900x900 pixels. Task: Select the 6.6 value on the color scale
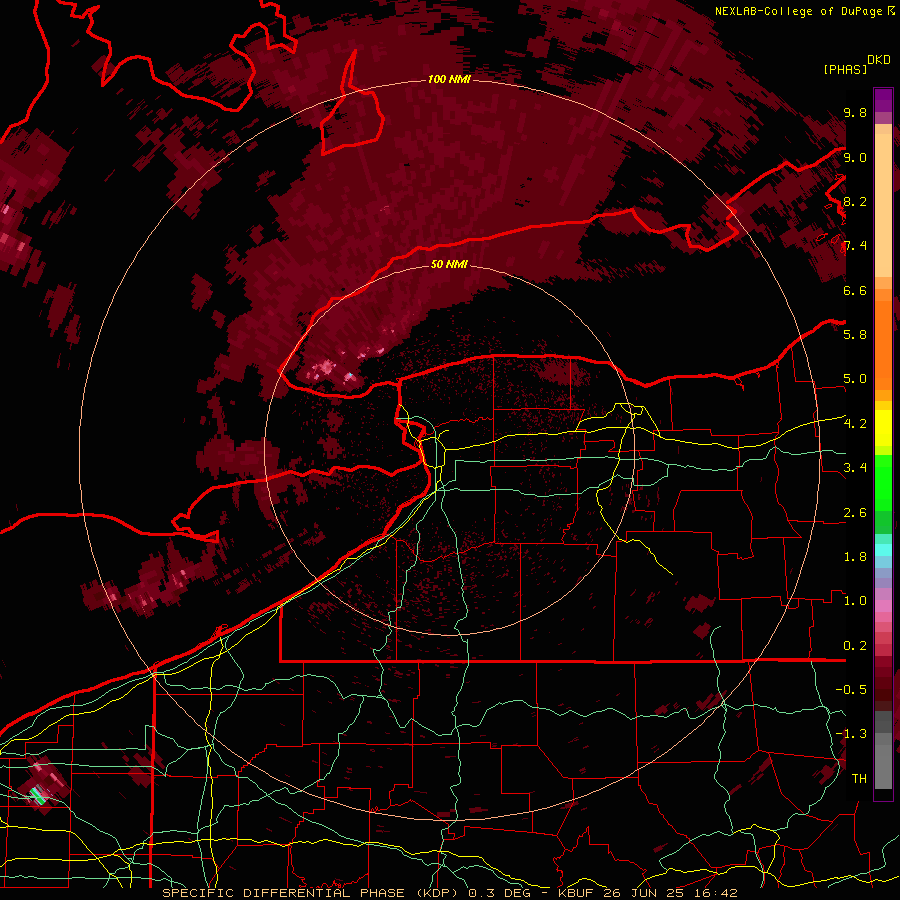(855, 290)
